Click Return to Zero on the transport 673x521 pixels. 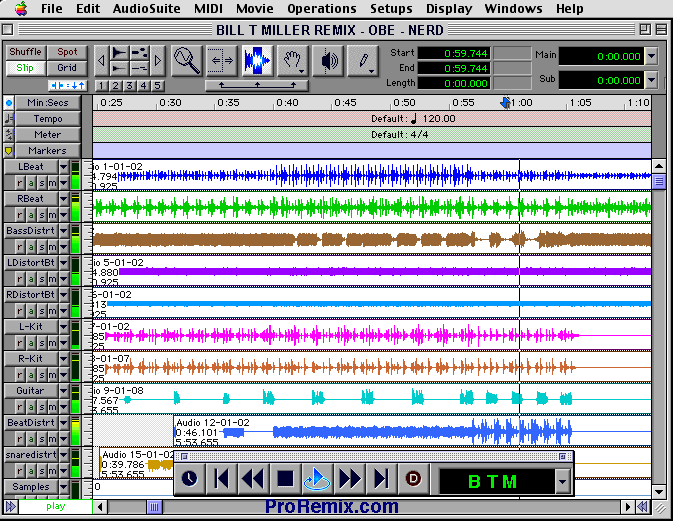[222, 480]
